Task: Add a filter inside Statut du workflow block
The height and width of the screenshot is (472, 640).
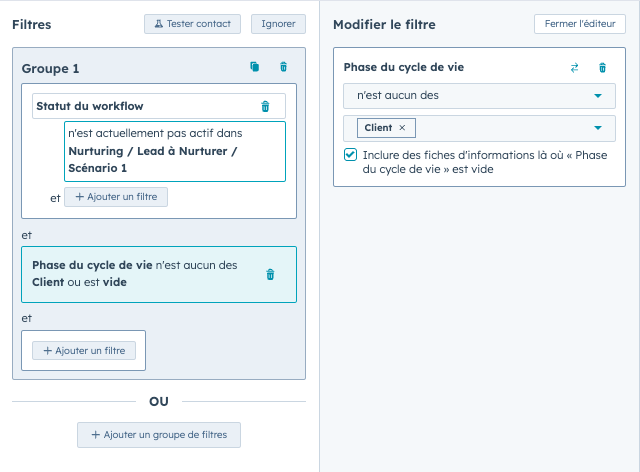Action: [116, 197]
